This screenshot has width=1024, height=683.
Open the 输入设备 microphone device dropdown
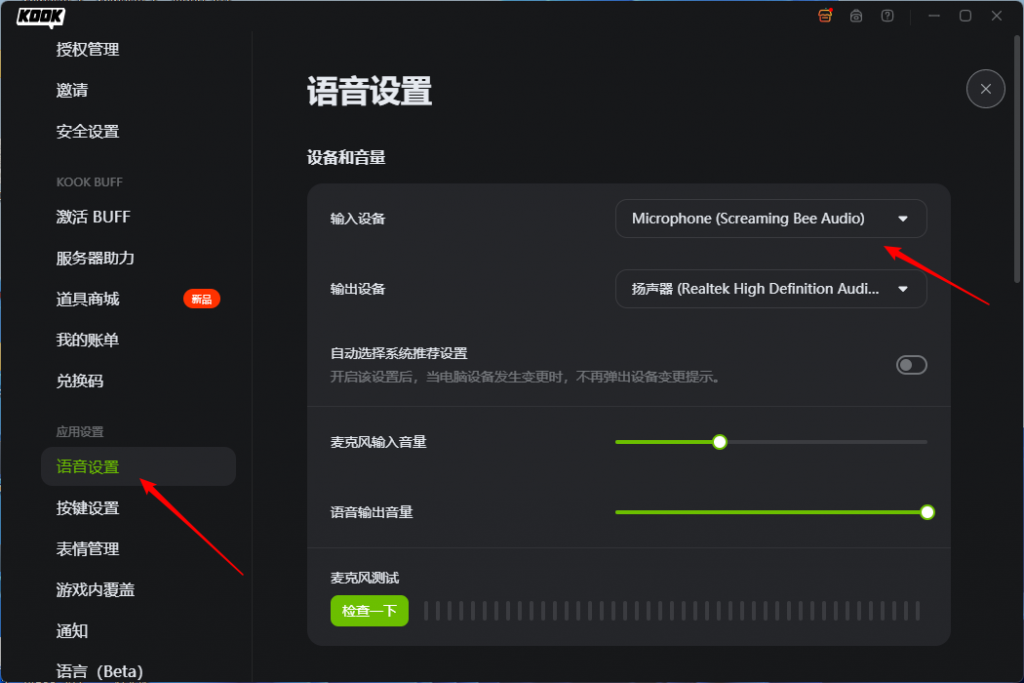[770, 218]
